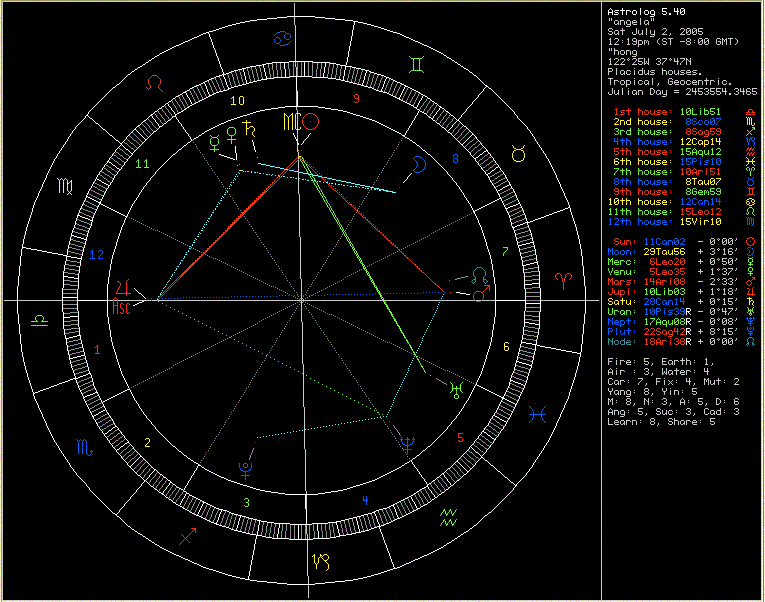
Task: Click house number 9 in the wheel
Action: (x=356, y=99)
